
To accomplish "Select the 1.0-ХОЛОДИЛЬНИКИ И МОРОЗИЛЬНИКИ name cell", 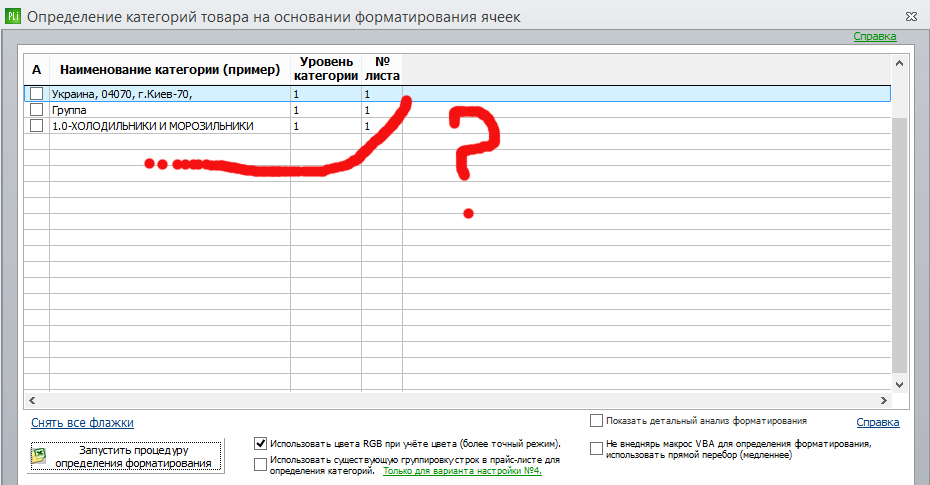I will click(x=170, y=126).
